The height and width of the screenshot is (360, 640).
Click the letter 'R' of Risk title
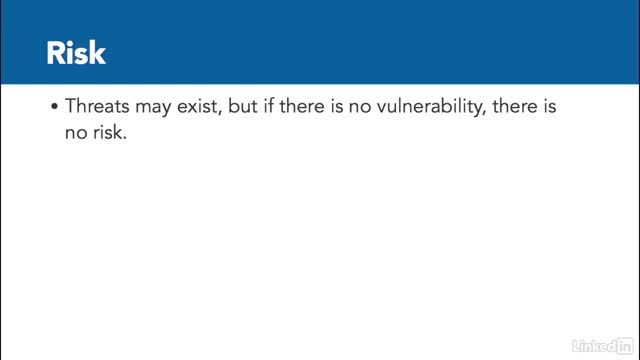pos(55,53)
